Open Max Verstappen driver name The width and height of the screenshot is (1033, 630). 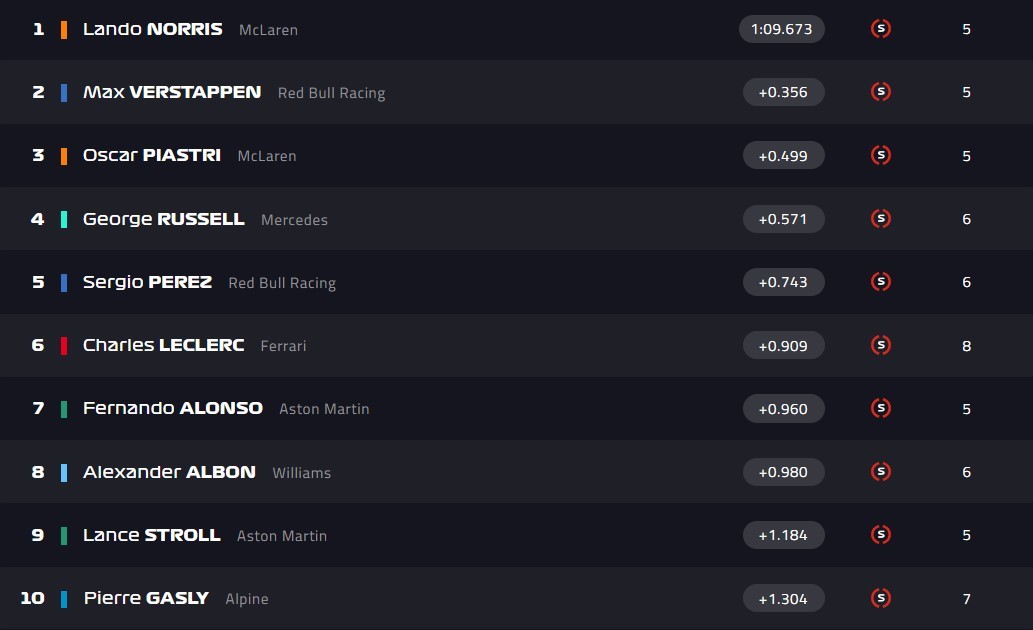pos(172,92)
